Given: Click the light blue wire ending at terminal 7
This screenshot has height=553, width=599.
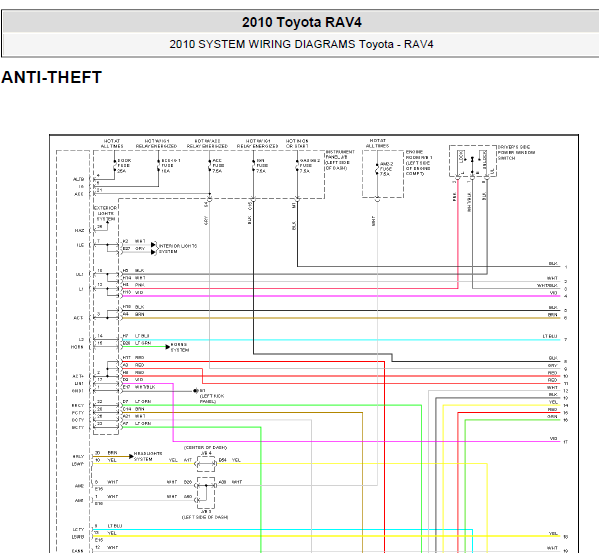Looking at the screenshot, I should (x=341, y=340).
